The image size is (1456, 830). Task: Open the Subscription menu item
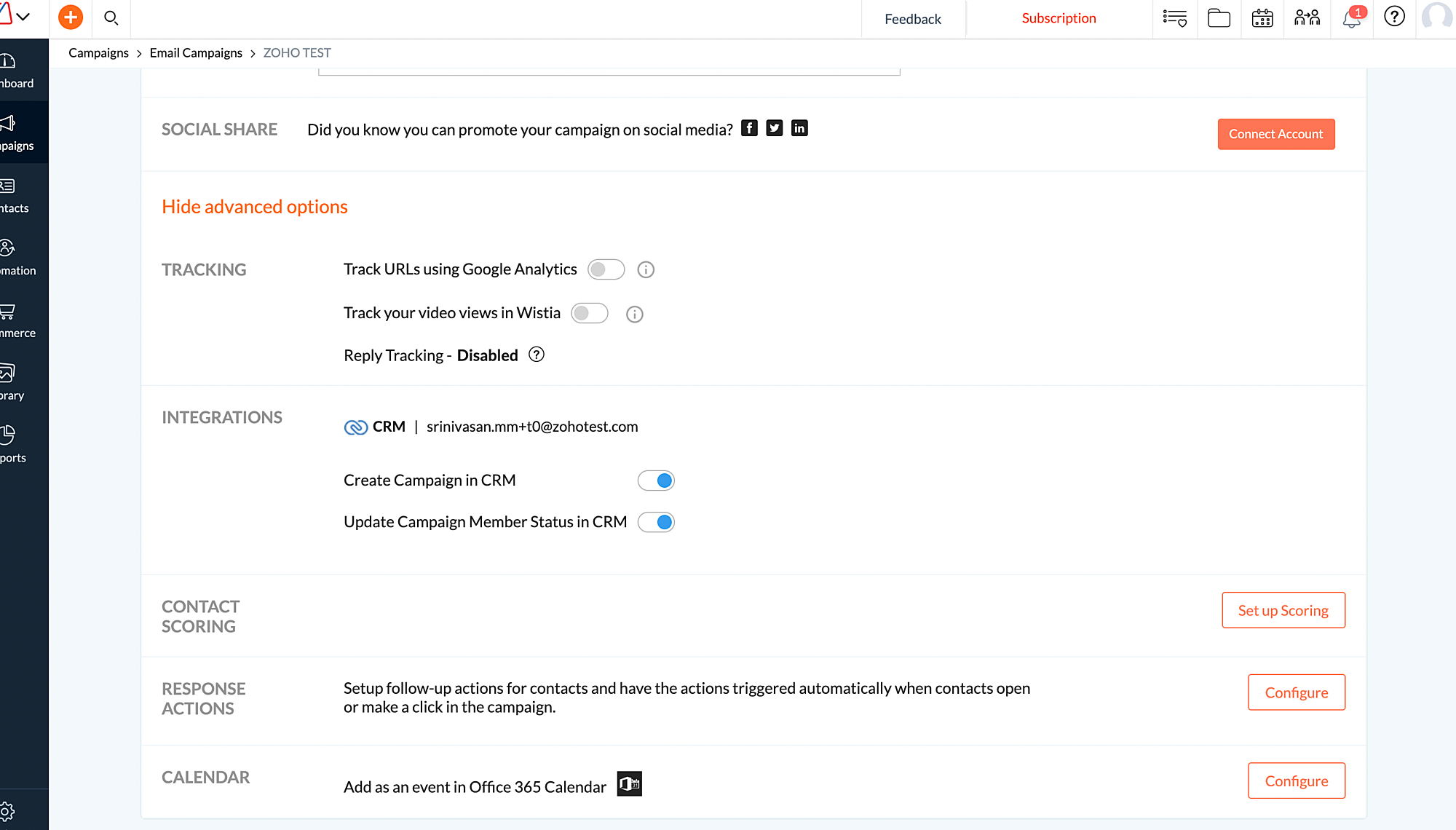(x=1059, y=18)
